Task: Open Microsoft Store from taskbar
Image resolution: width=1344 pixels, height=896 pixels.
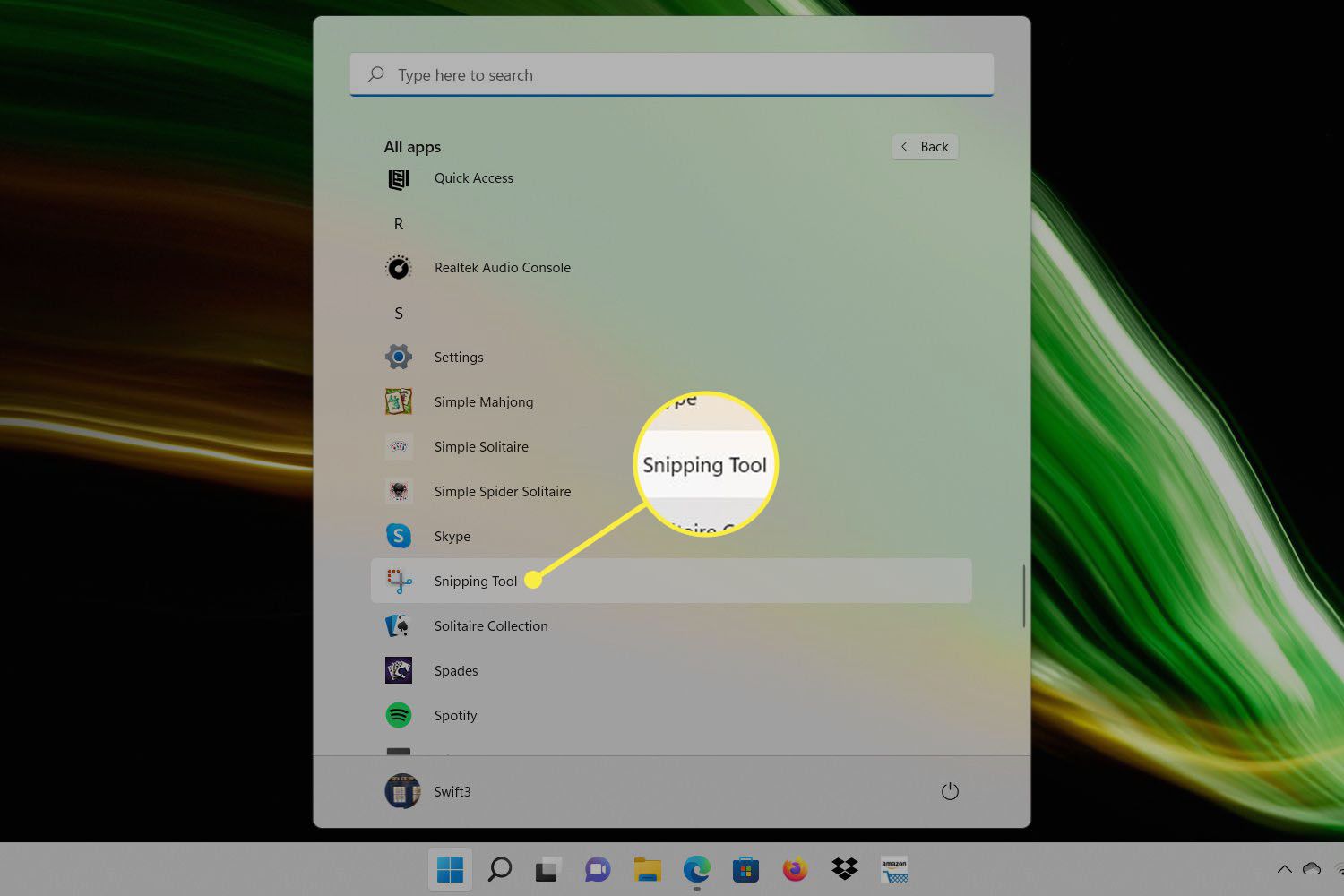Action: point(745,868)
